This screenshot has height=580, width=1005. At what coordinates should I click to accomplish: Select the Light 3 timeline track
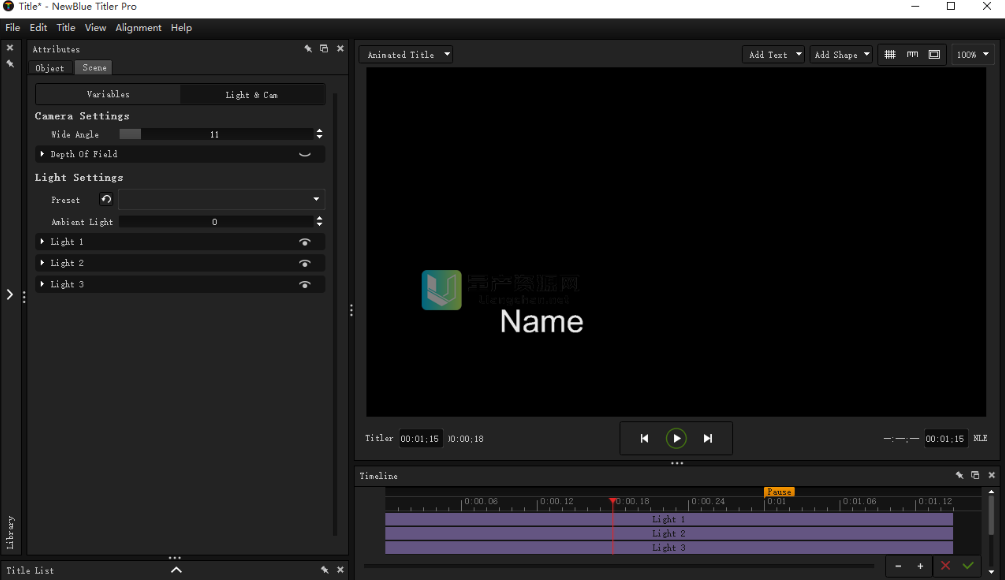click(669, 547)
